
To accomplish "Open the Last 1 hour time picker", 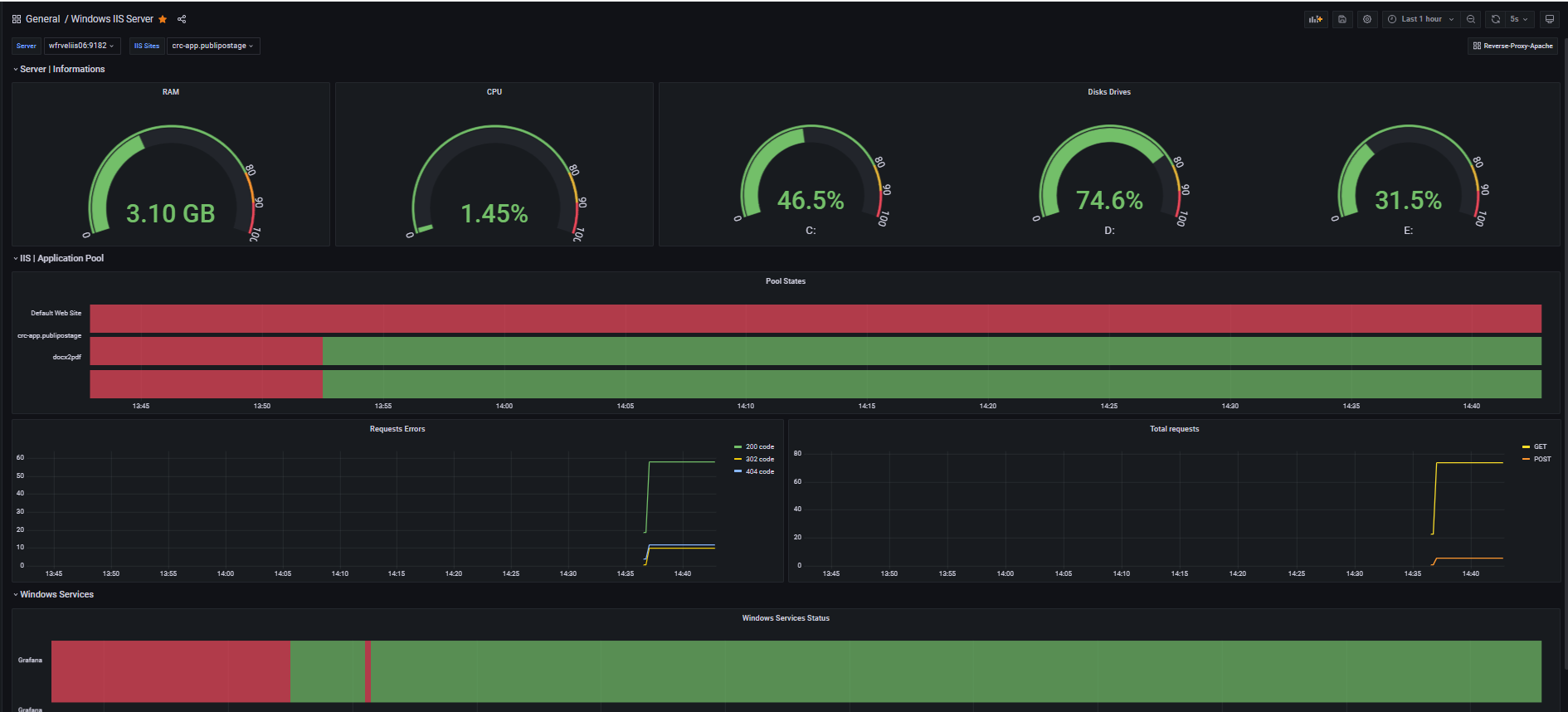I will 1421,19.
